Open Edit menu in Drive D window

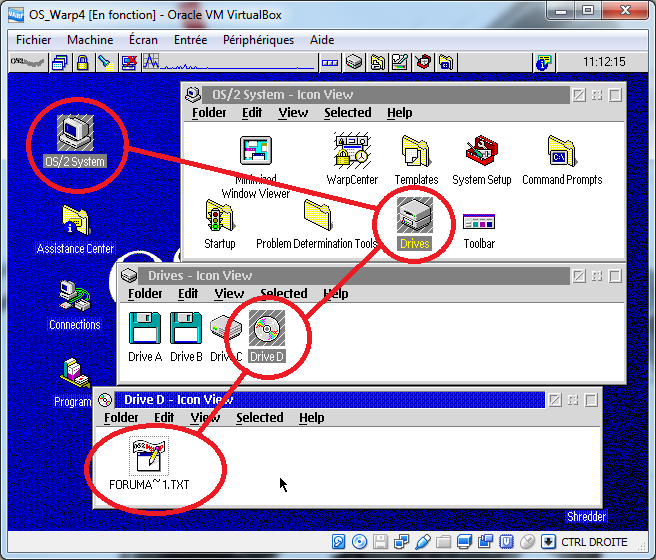(x=164, y=417)
